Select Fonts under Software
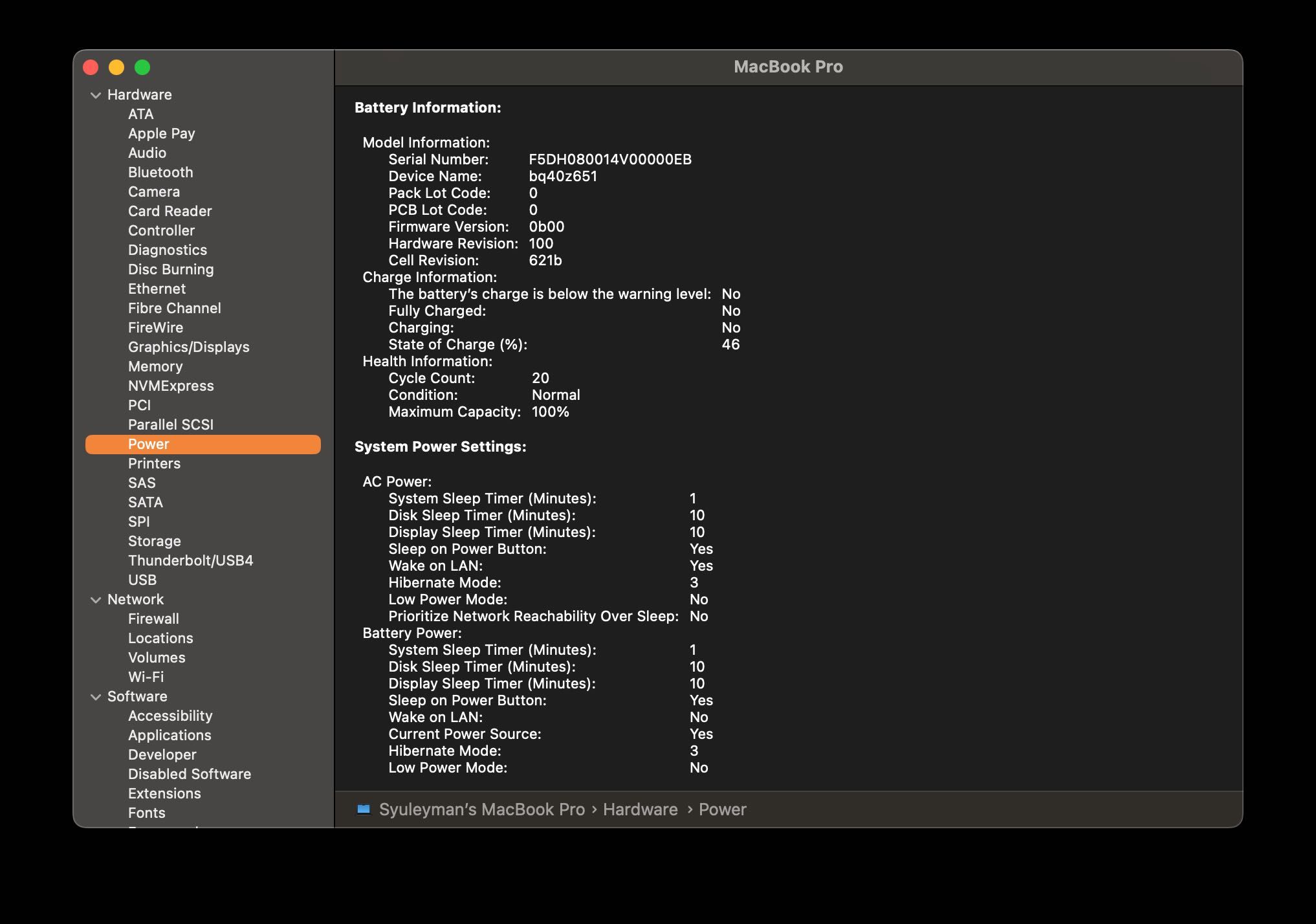1316x924 pixels. pyautogui.click(x=147, y=813)
